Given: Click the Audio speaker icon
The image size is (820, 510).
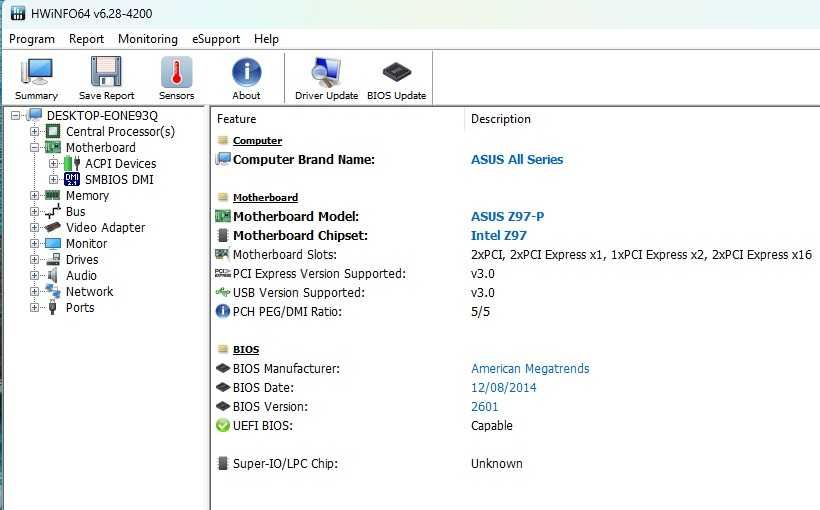Looking at the screenshot, I should [52, 275].
